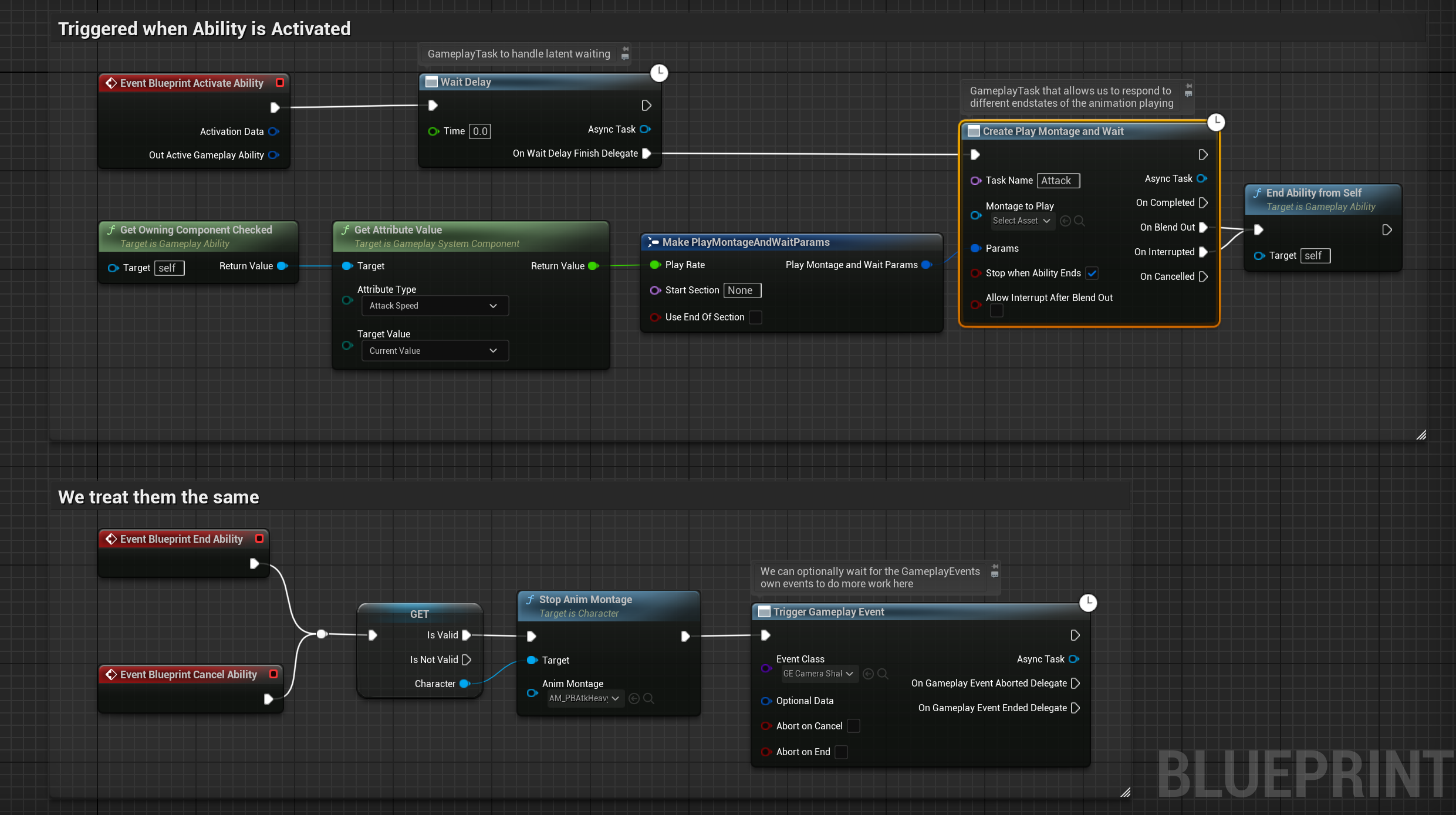Click the resize handle of the Activated comment box
1456x815 pixels.
coord(1421,435)
